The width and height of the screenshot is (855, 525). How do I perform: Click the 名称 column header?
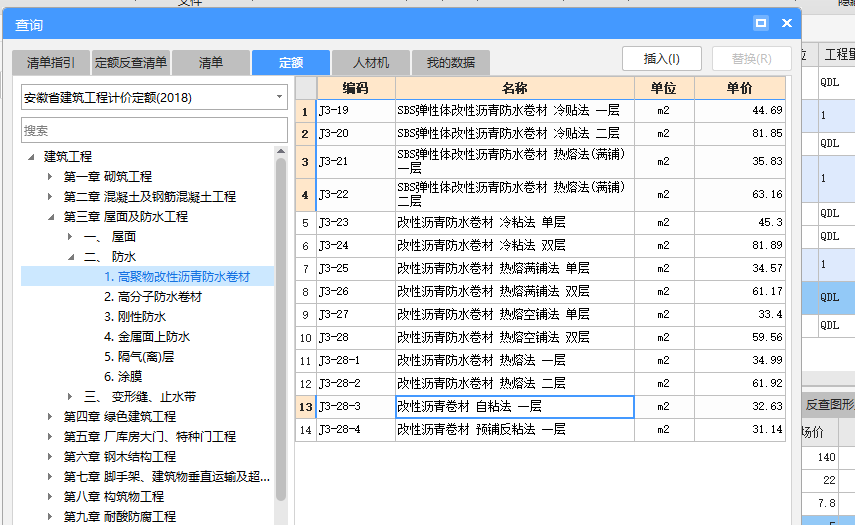pos(515,88)
